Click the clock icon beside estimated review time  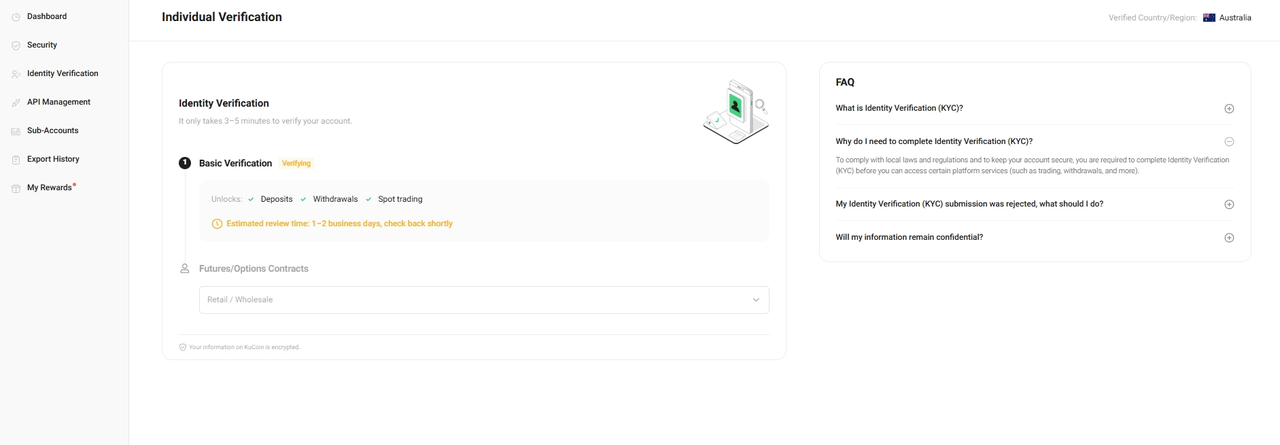point(217,224)
